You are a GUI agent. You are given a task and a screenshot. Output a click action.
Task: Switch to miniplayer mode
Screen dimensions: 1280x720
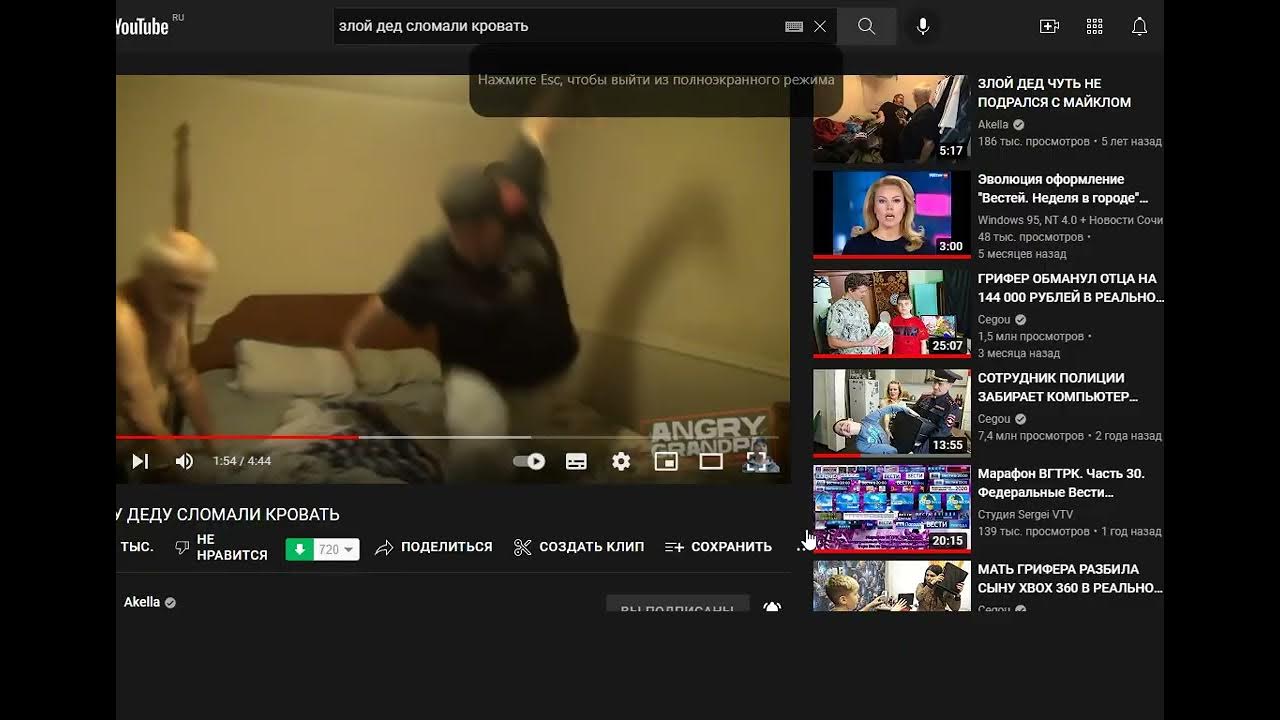coord(666,461)
